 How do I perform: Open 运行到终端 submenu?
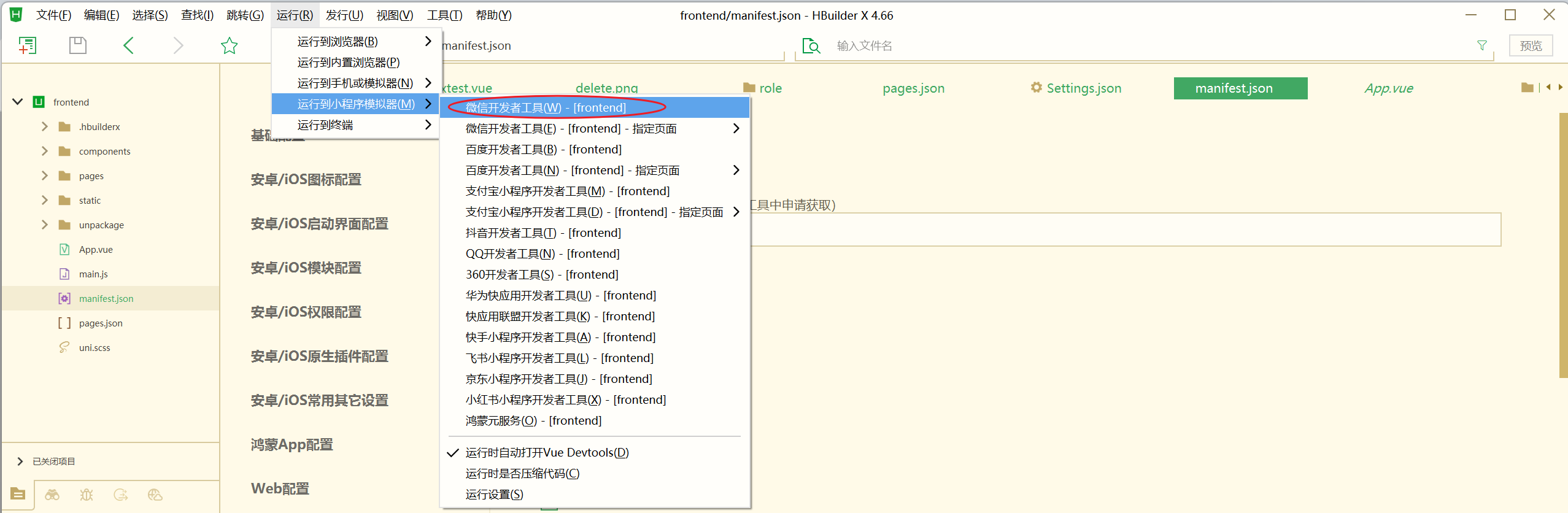click(x=356, y=125)
